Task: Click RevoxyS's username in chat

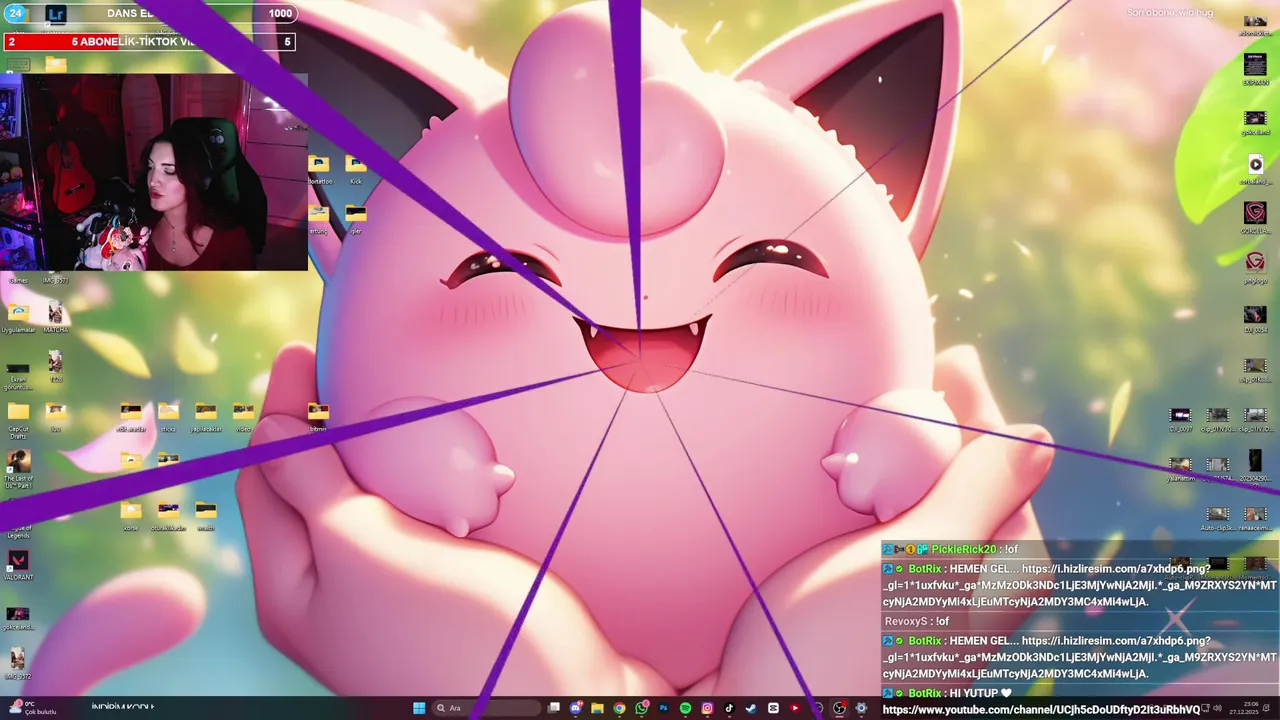Action: click(x=906, y=621)
